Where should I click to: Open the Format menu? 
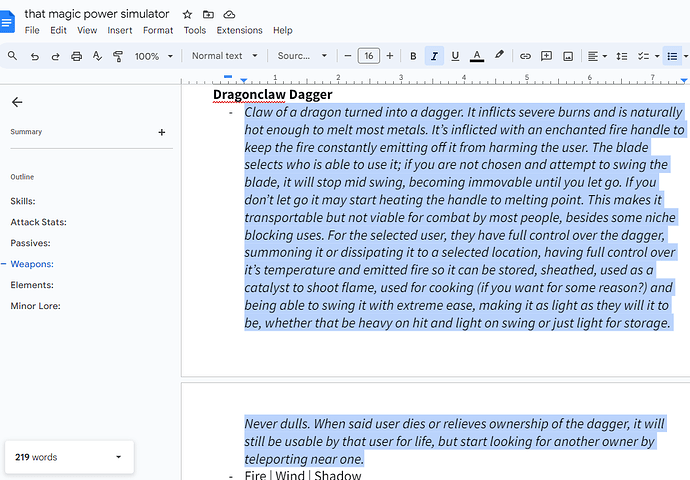(158, 30)
